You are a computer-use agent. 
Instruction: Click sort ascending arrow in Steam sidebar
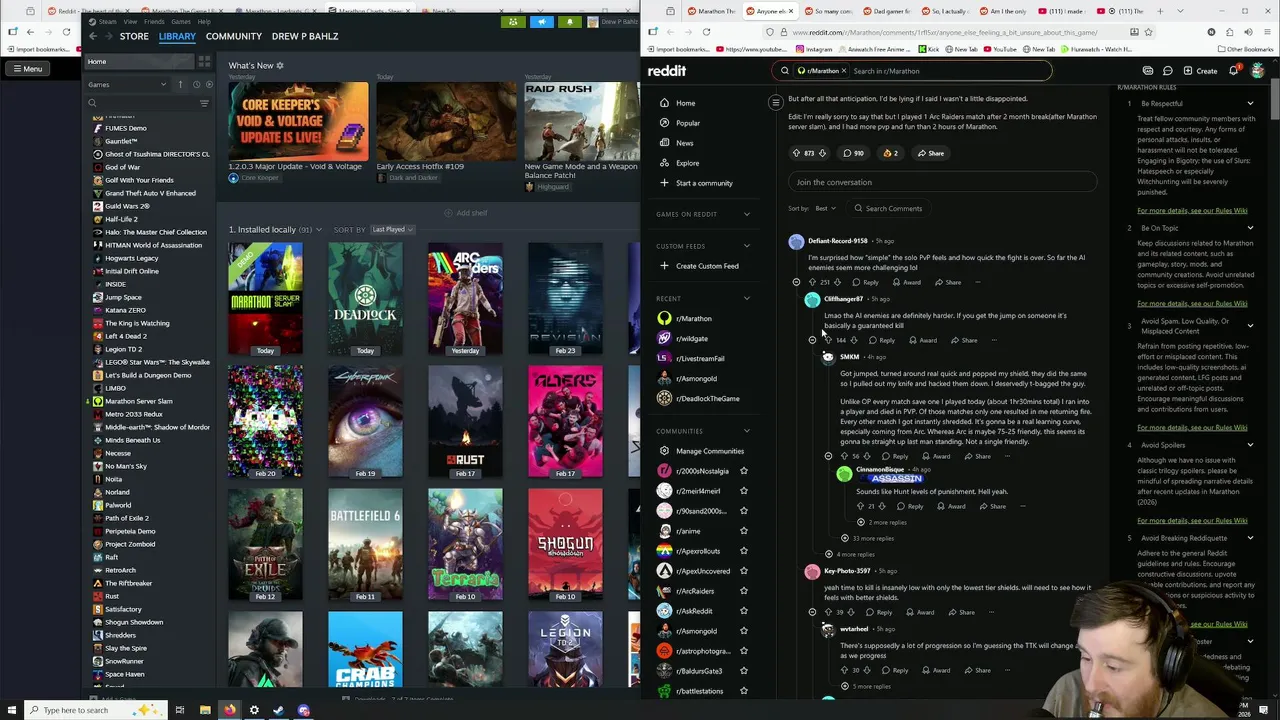coord(181,84)
